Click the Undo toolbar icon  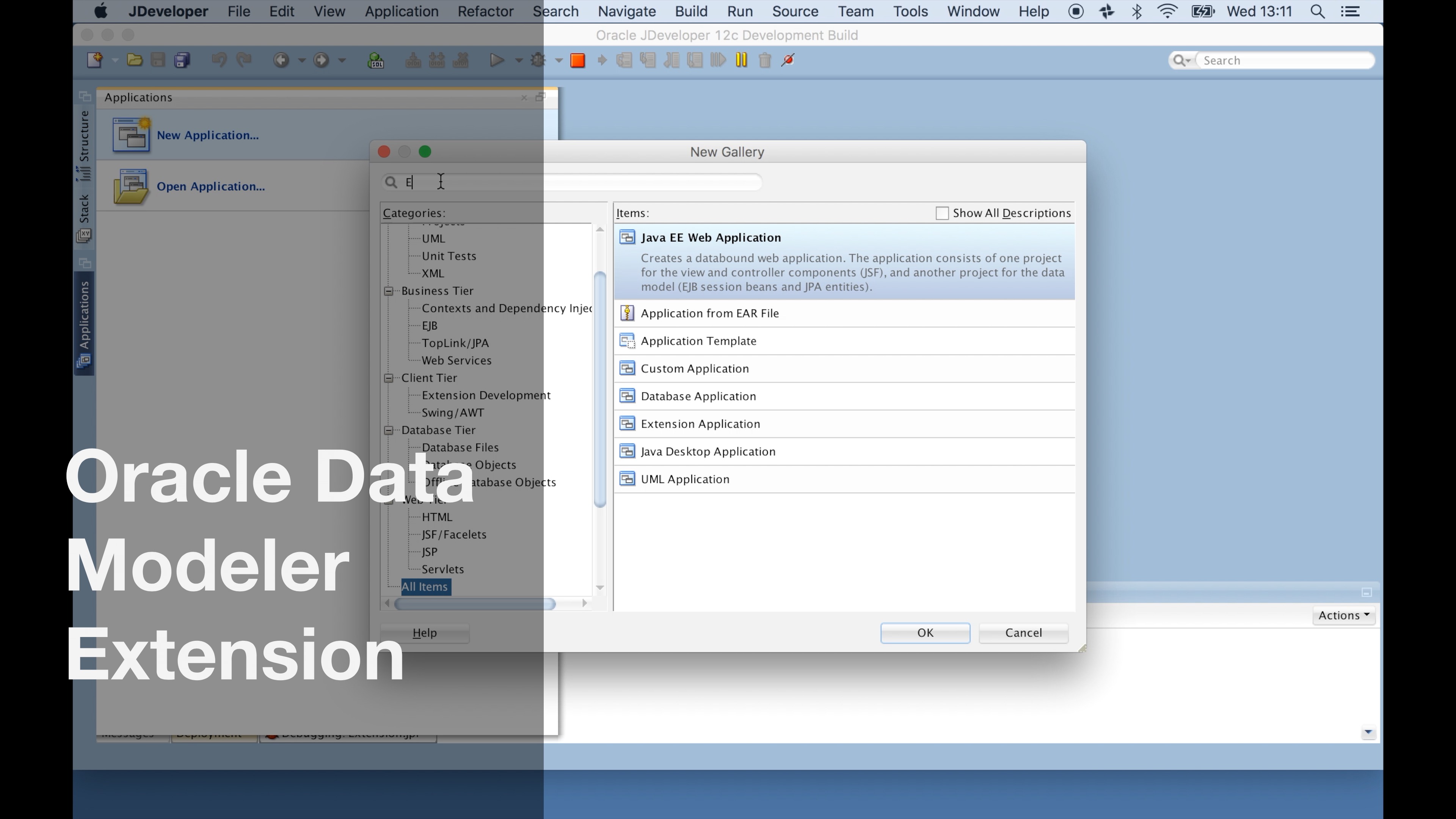coord(219,60)
